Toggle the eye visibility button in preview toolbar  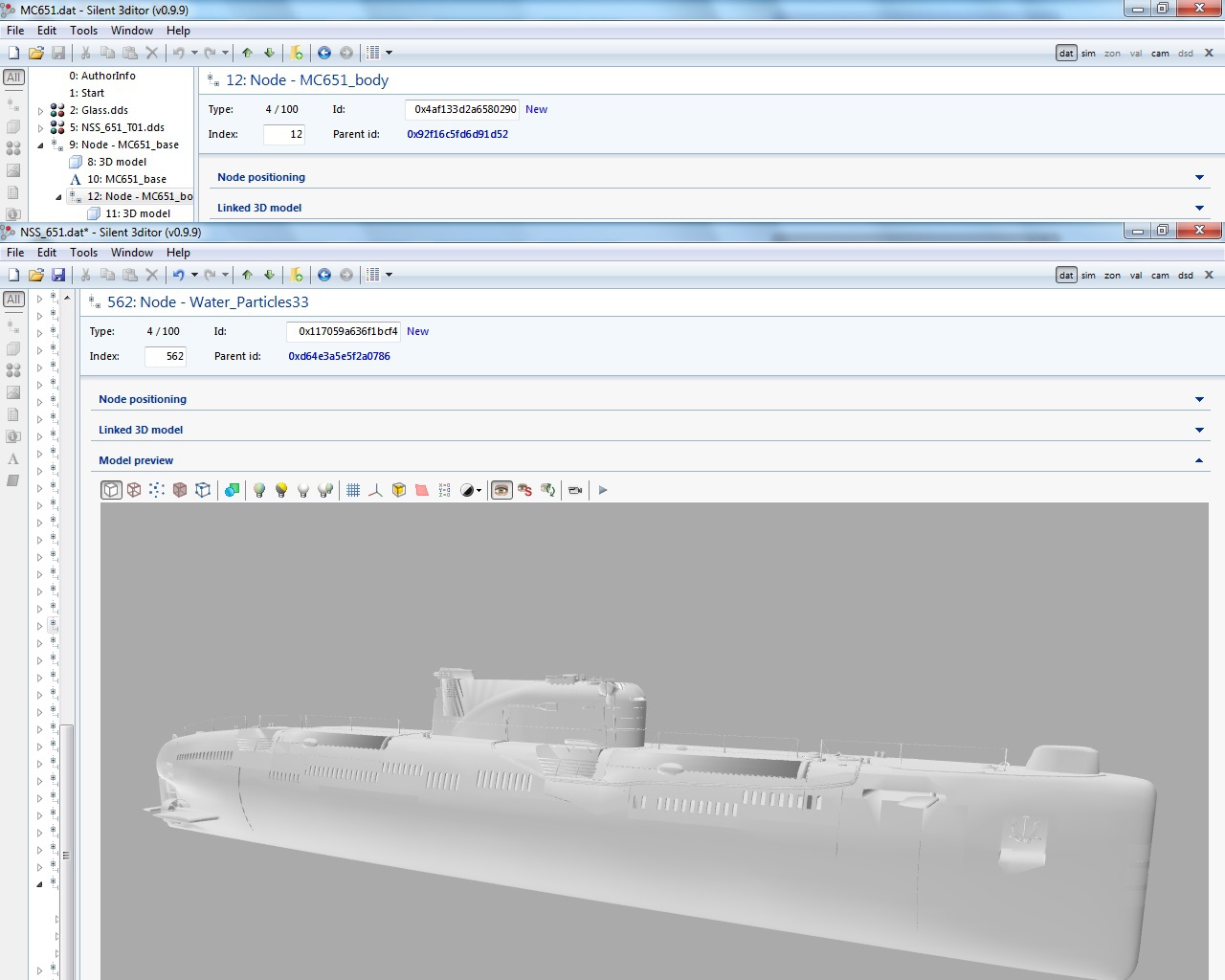coord(501,490)
